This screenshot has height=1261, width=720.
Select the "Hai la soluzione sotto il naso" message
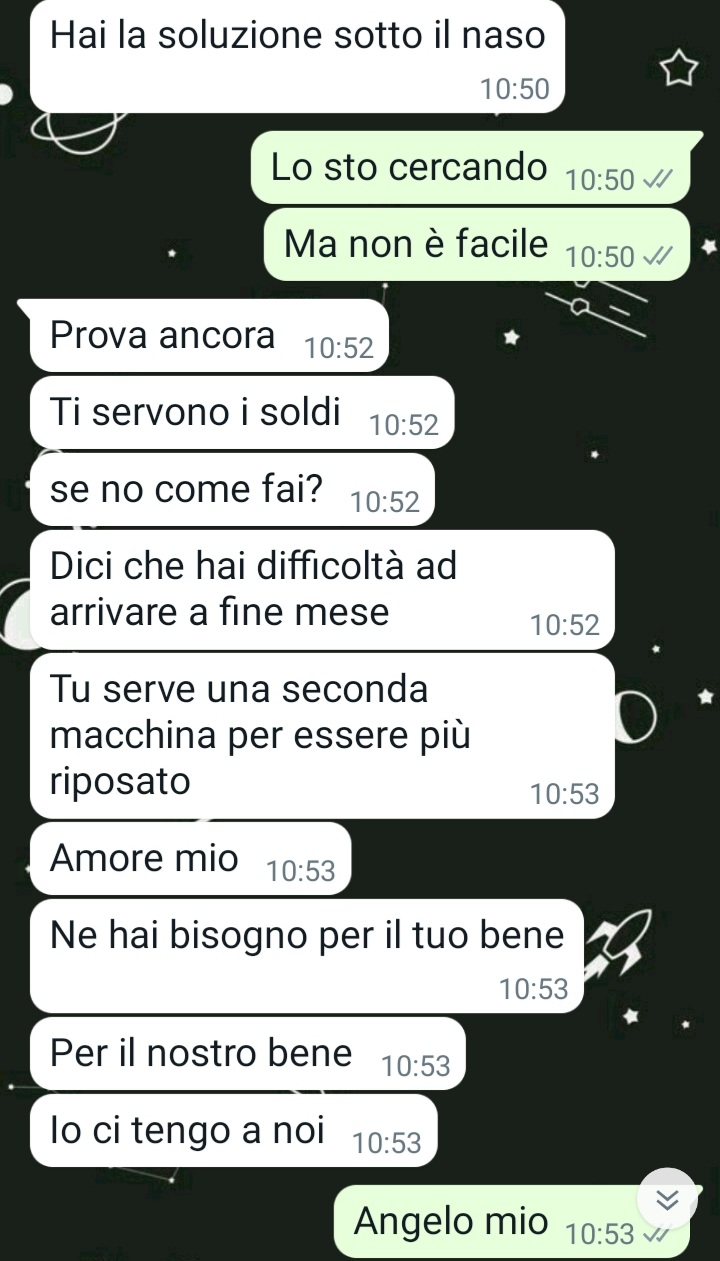(x=298, y=56)
